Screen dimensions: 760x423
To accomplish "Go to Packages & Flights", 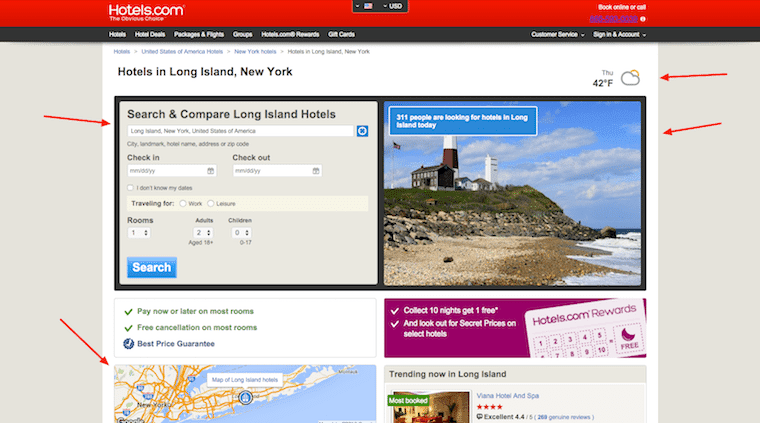I will pyautogui.click(x=199, y=34).
